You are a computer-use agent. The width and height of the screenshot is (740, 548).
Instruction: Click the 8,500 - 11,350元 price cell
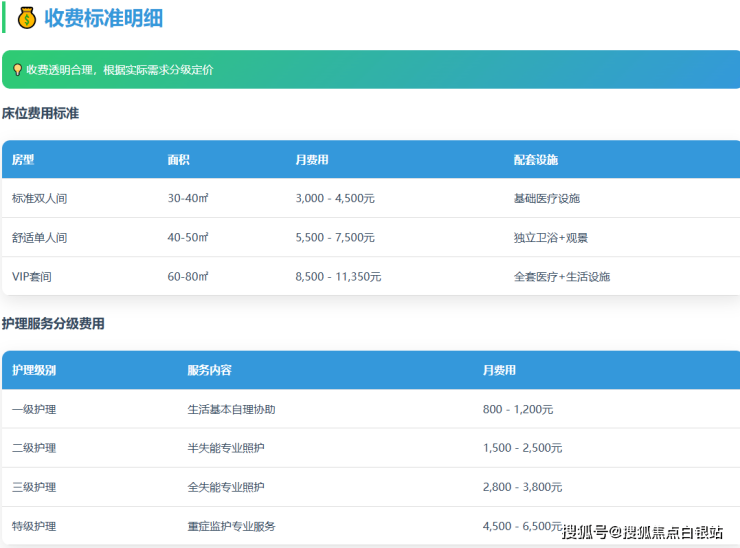pyautogui.click(x=338, y=277)
